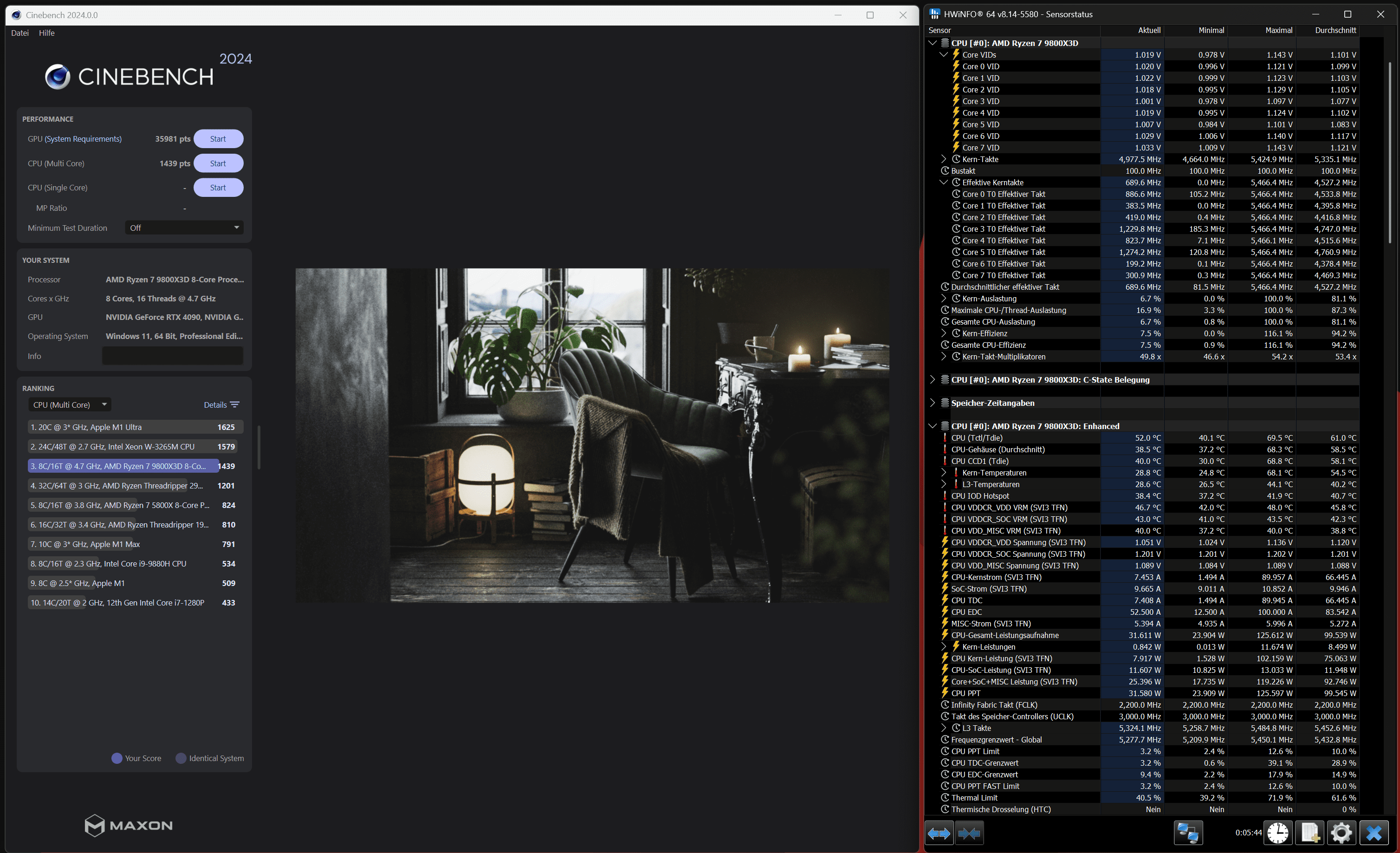Click the Info text field
The image size is (1400, 853).
(173, 356)
